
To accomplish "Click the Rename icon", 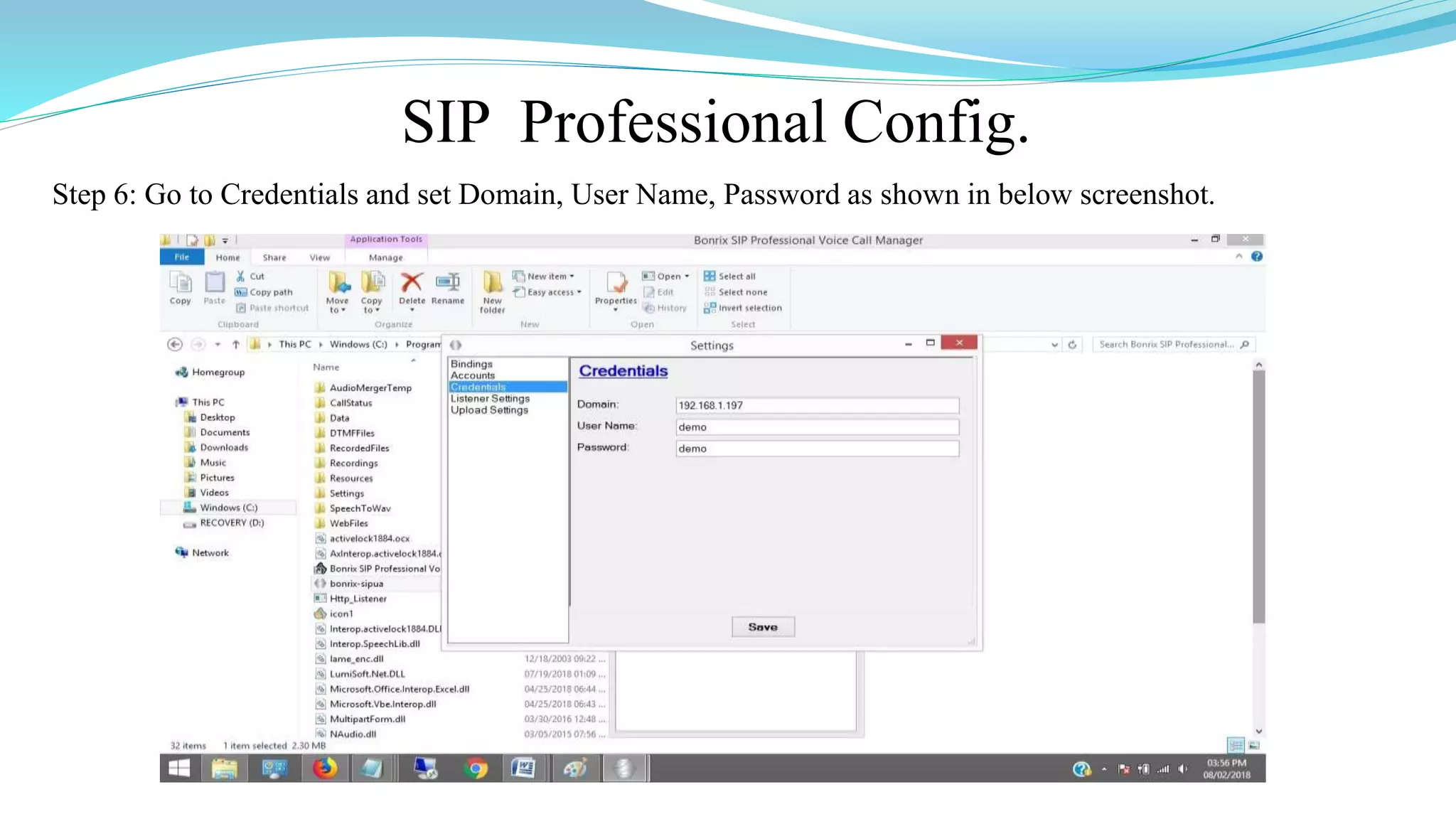I will [448, 282].
